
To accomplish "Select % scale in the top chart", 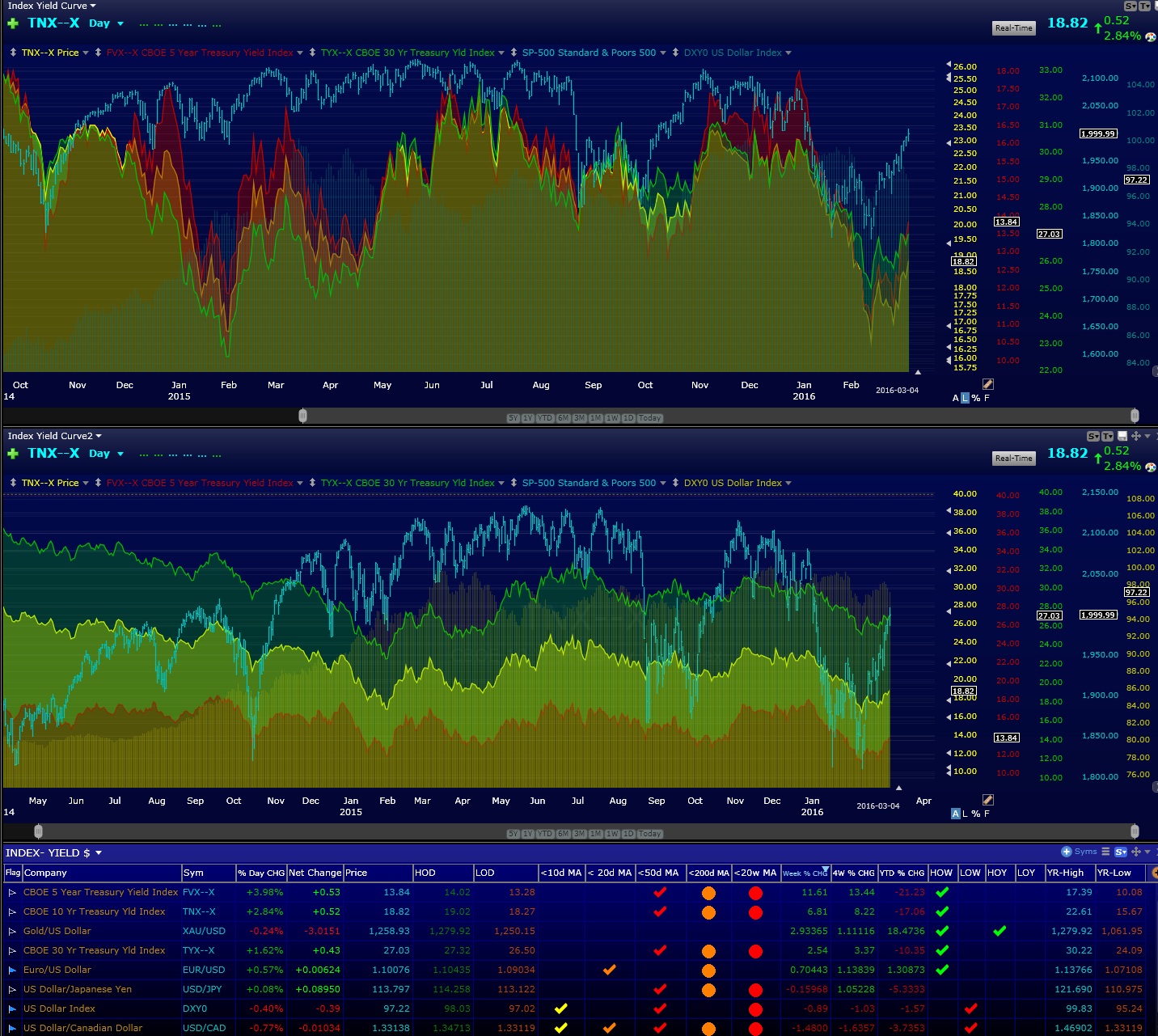I will (x=976, y=398).
